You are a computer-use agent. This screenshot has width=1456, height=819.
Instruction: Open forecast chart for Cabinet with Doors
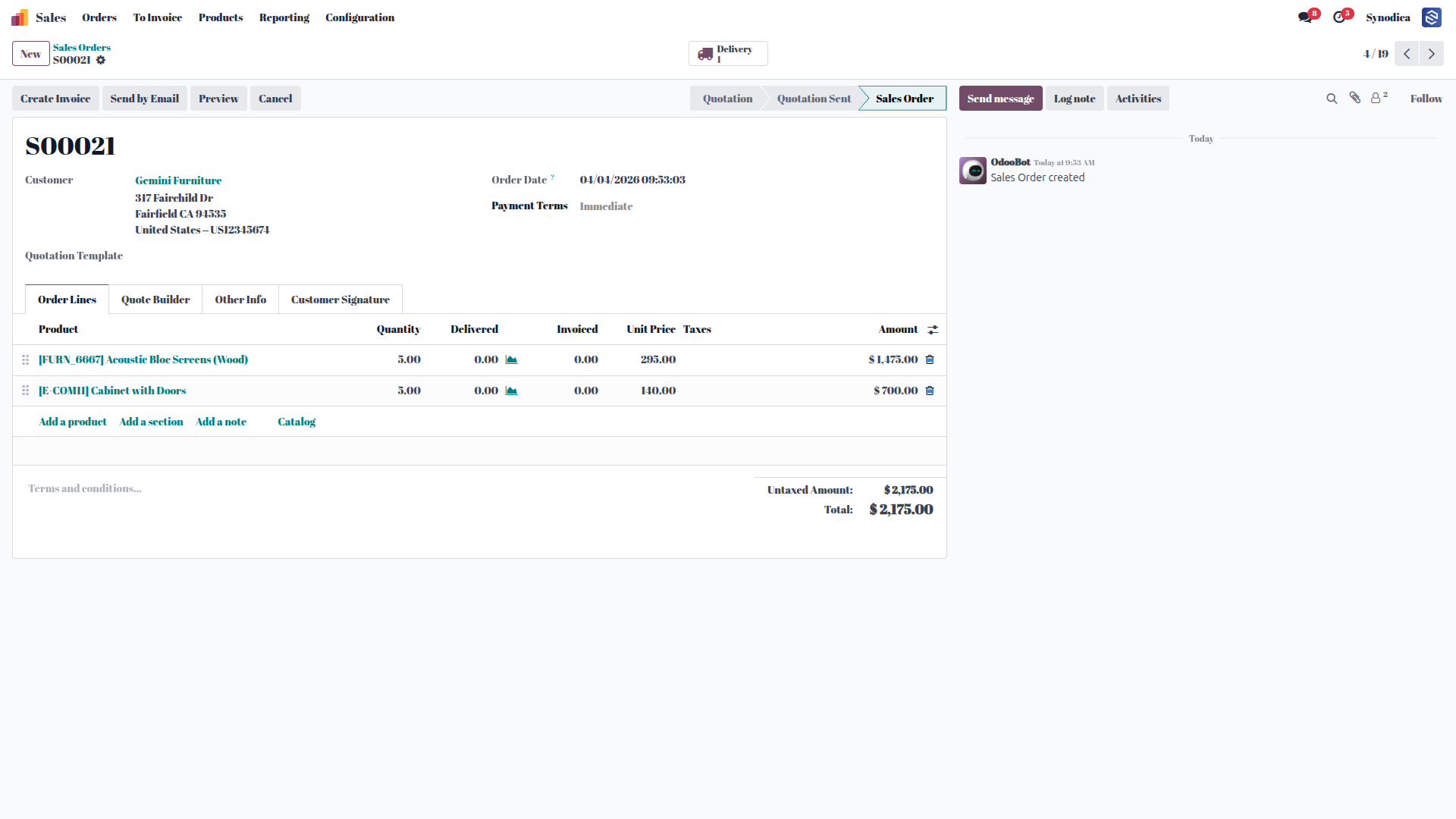coord(512,391)
